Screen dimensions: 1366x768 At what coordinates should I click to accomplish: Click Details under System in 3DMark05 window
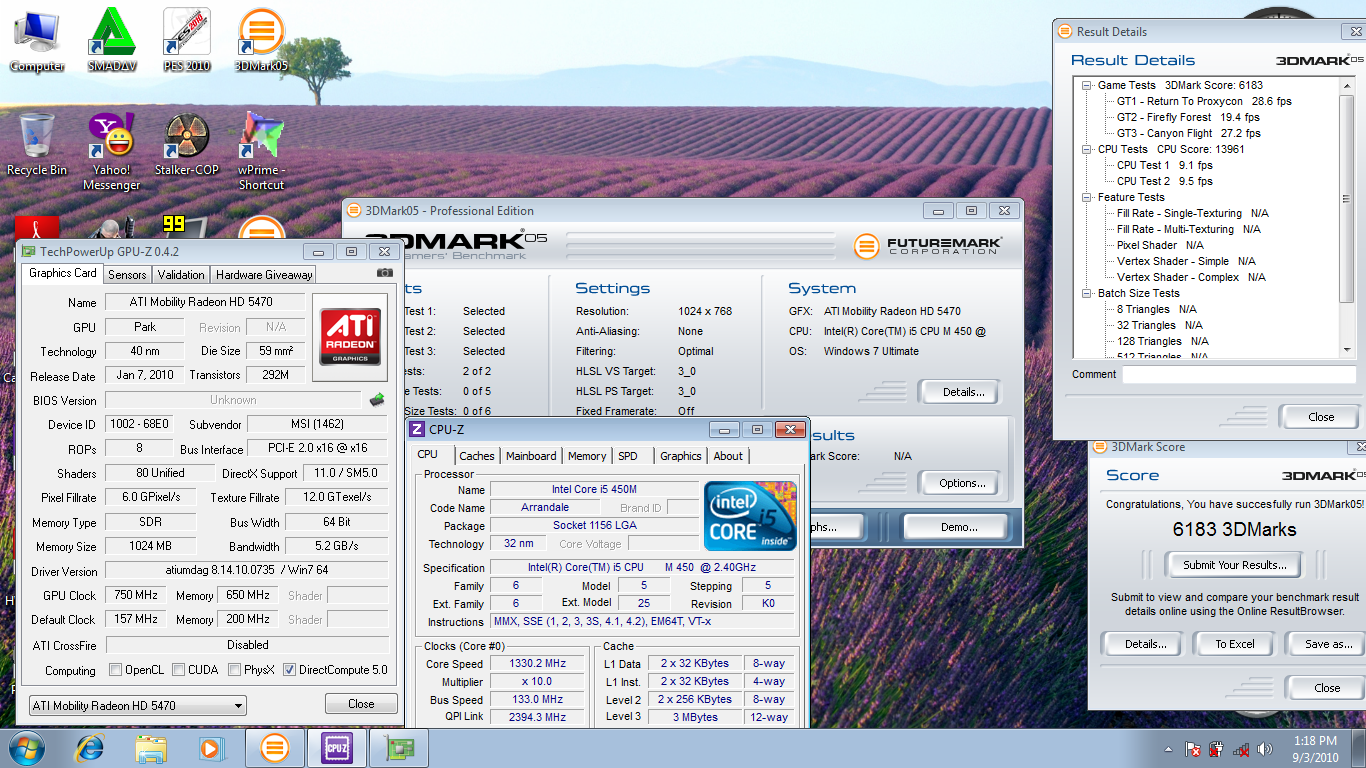[x=963, y=392]
